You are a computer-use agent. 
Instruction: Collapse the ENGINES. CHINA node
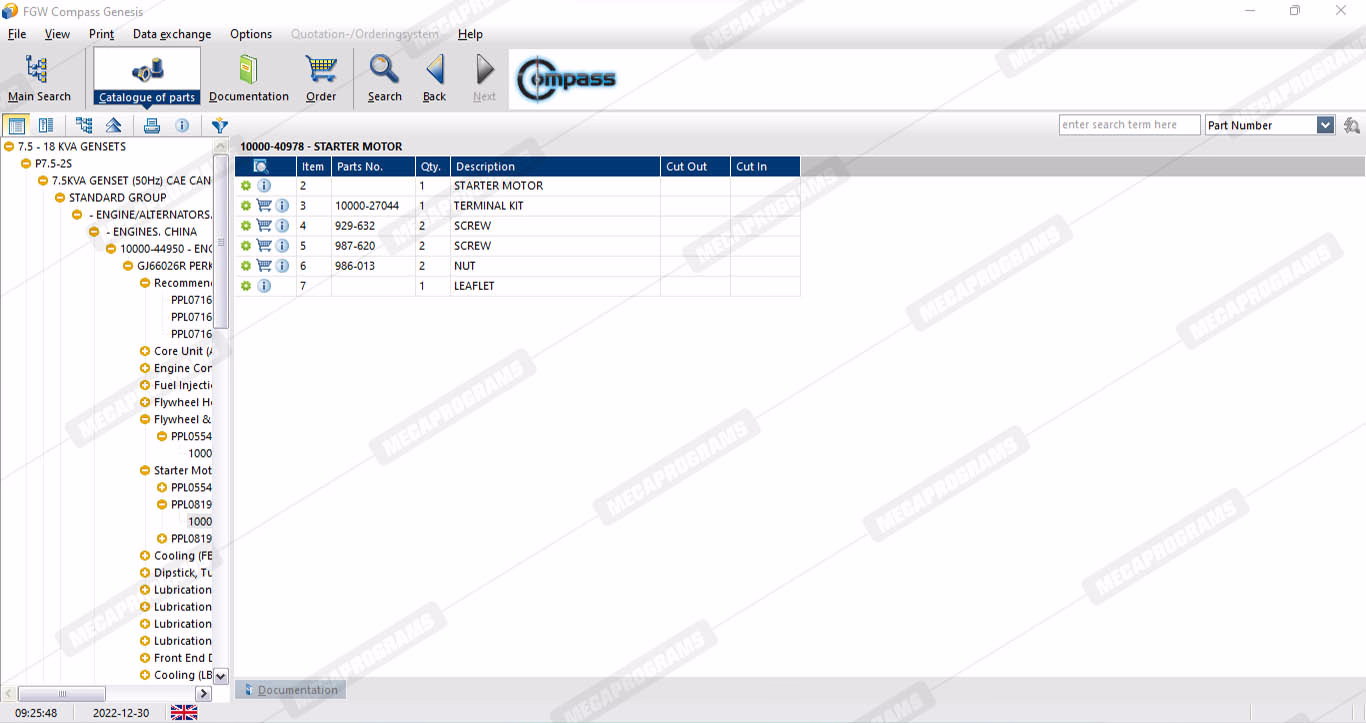94,232
